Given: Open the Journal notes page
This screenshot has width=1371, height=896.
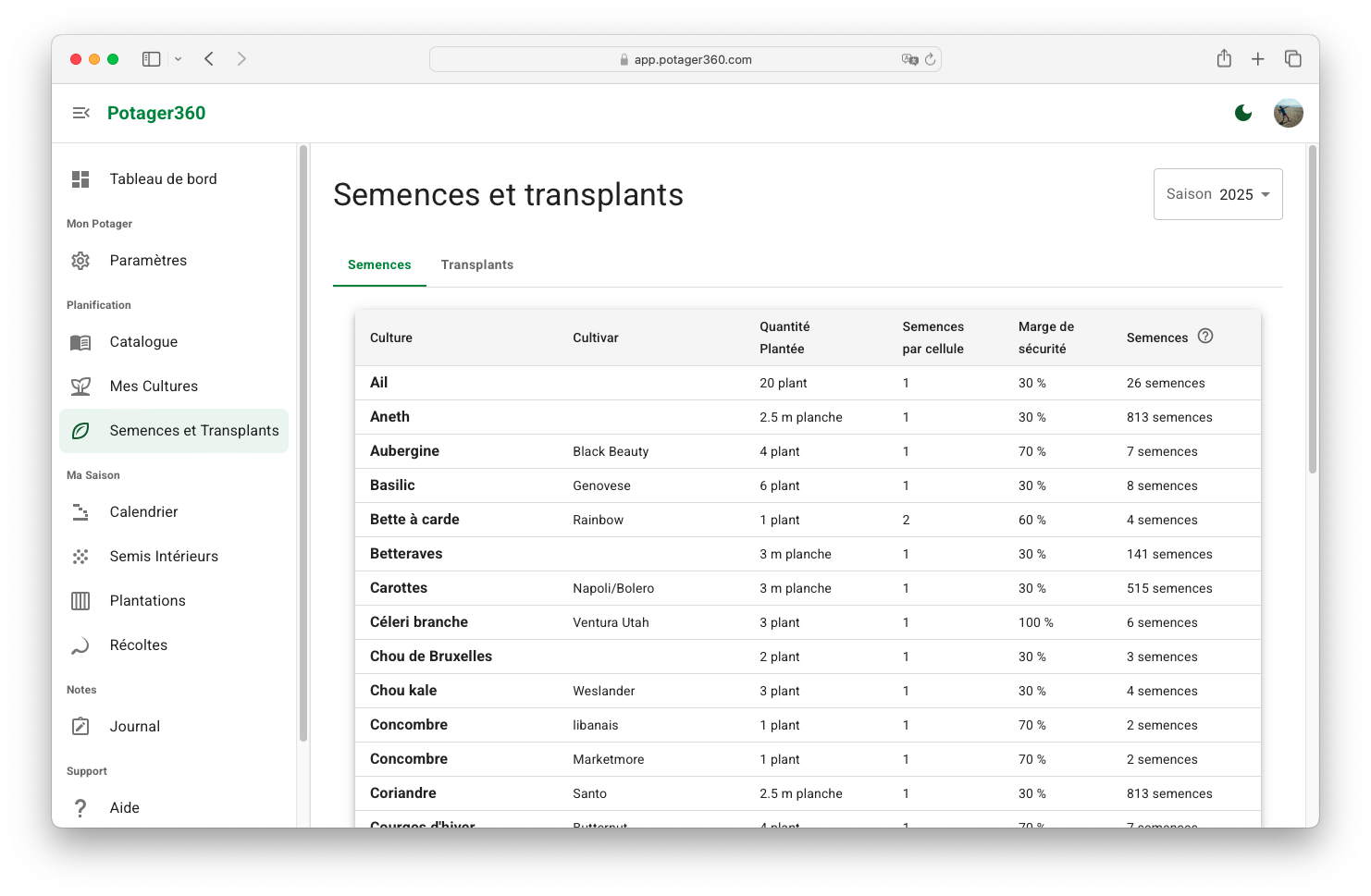Looking at the screenshot, I should (134, 727).
